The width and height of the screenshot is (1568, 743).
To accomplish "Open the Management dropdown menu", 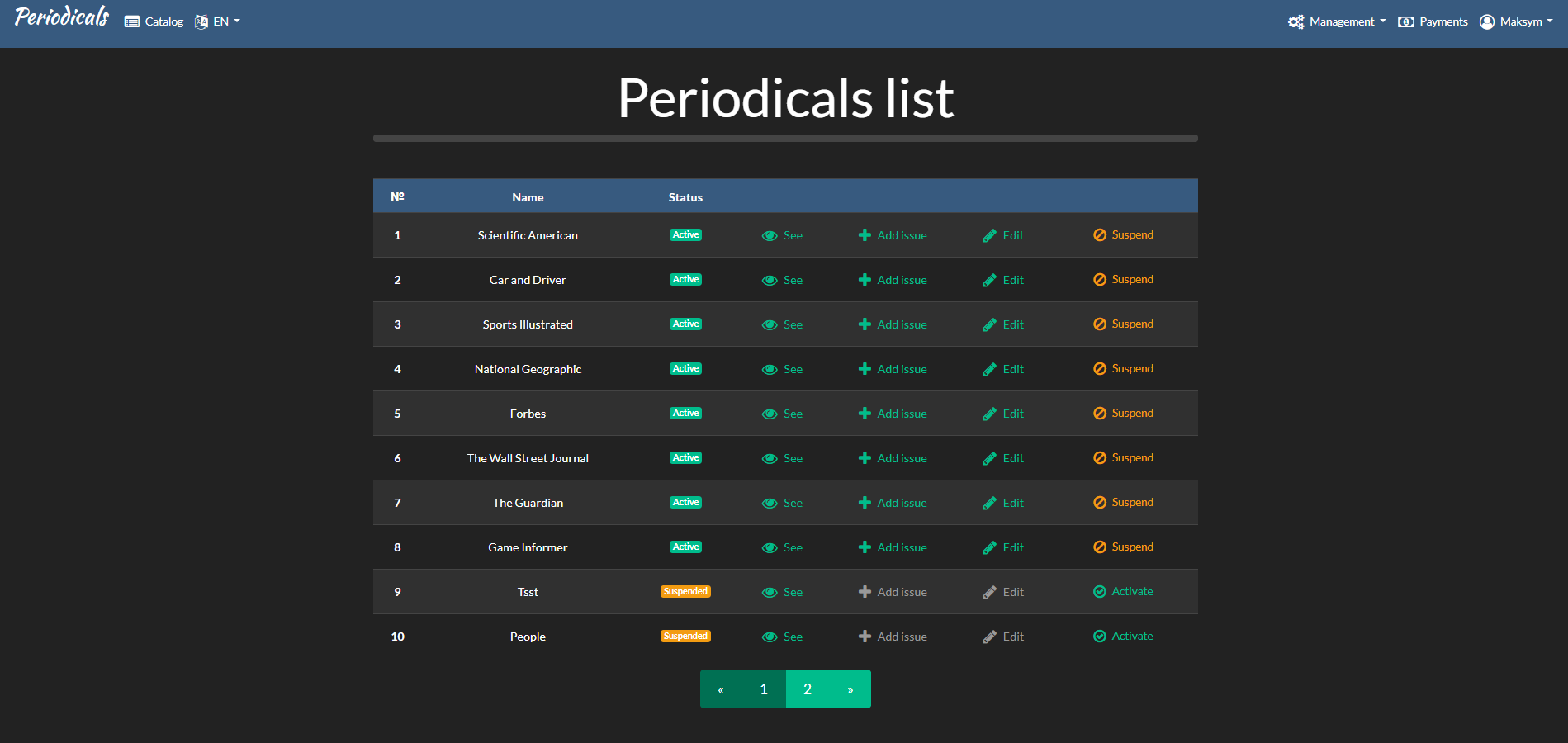I will coord(1337,21).
